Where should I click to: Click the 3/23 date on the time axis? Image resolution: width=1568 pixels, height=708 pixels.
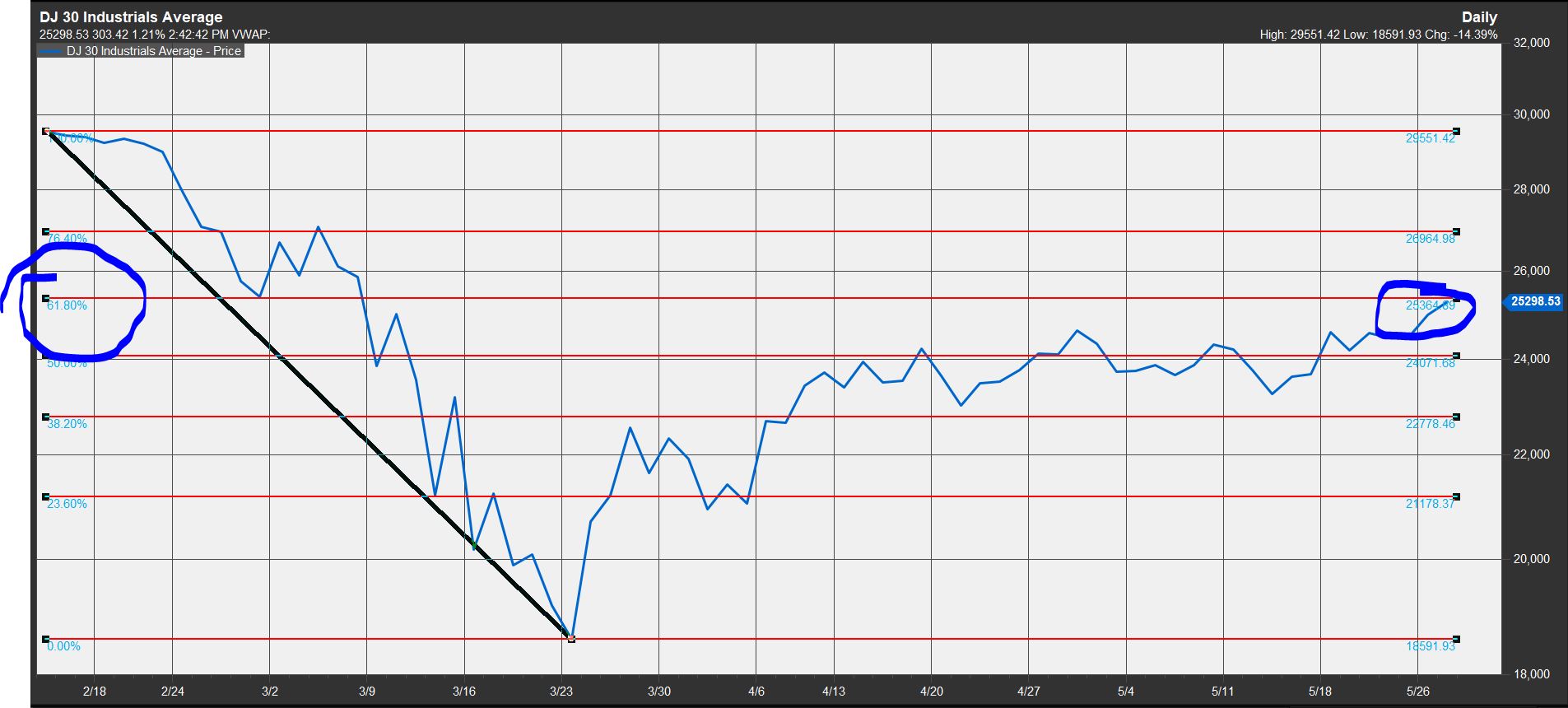tap(561, 692)
